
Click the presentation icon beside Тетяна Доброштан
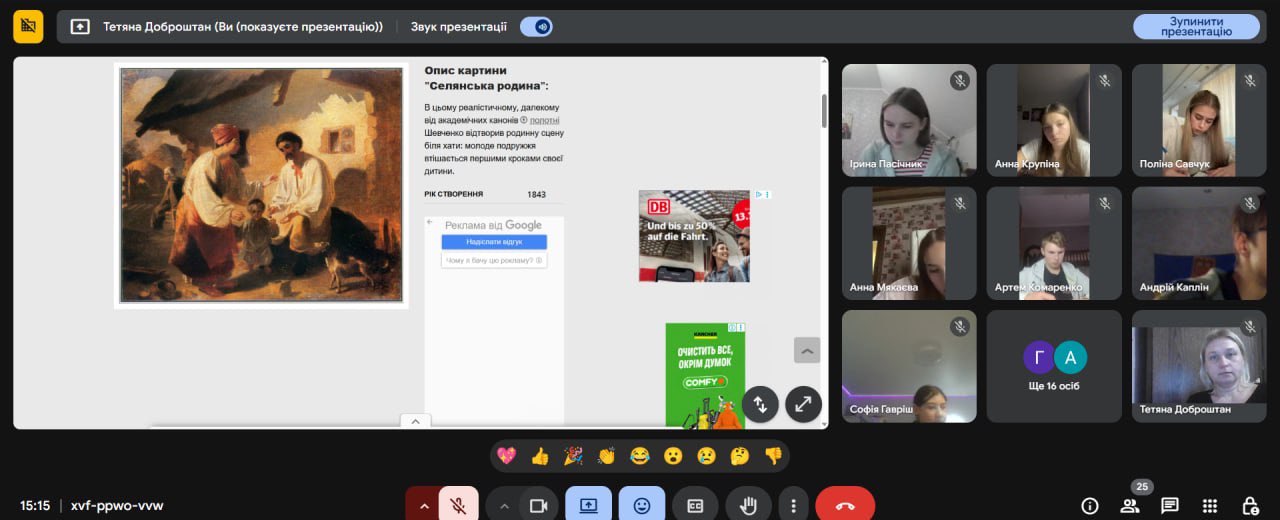coord(80,27)
